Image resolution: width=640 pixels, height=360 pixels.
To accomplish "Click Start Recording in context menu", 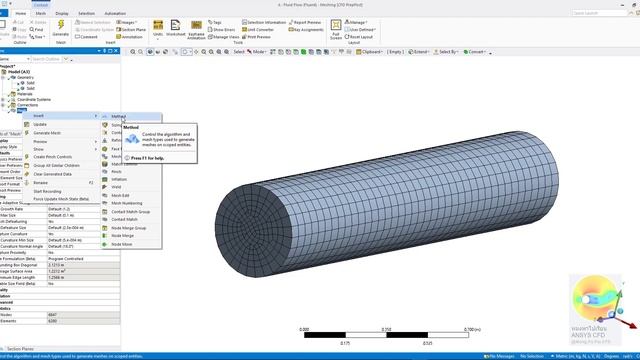I will tap(60, 191).
